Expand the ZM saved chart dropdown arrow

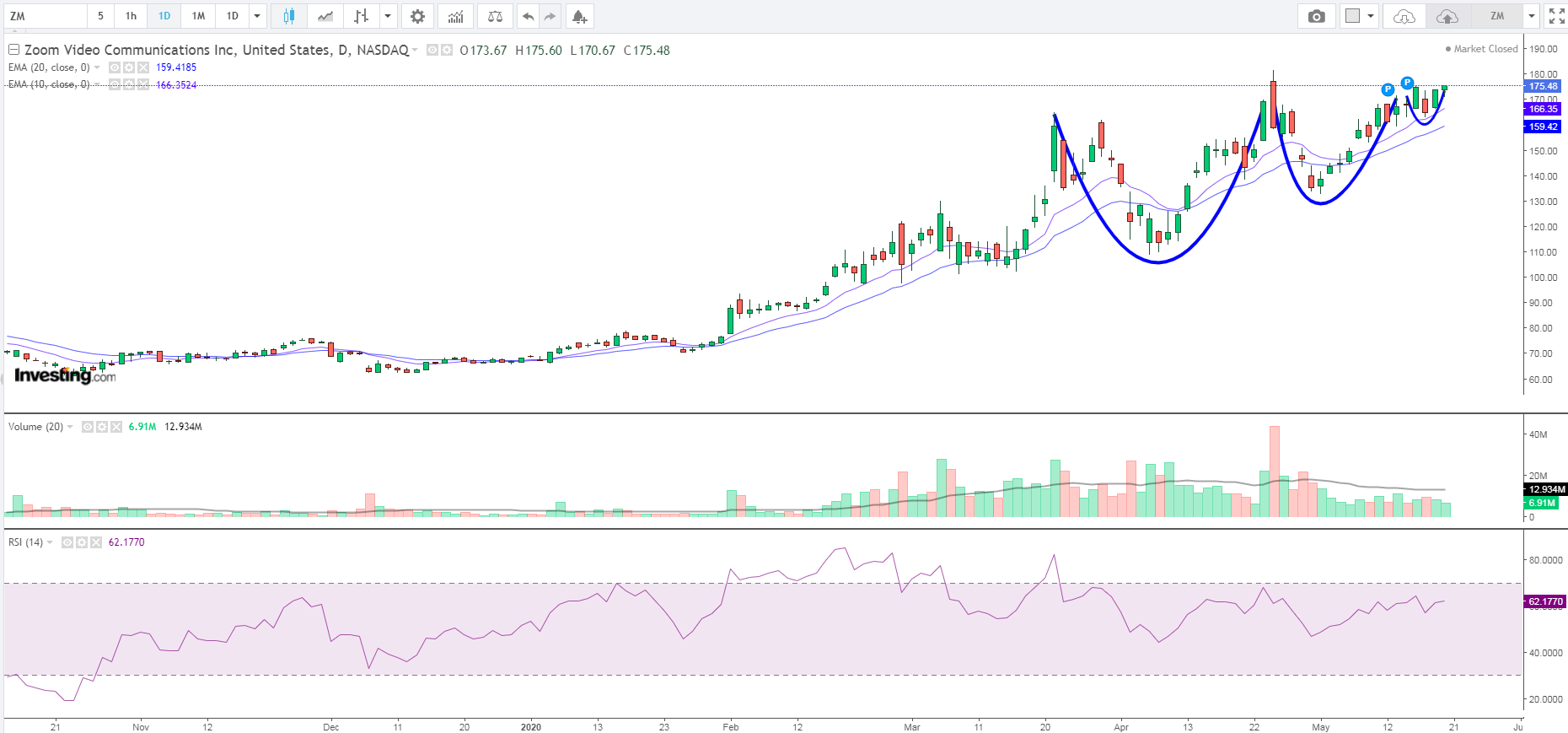(1532, 16)
